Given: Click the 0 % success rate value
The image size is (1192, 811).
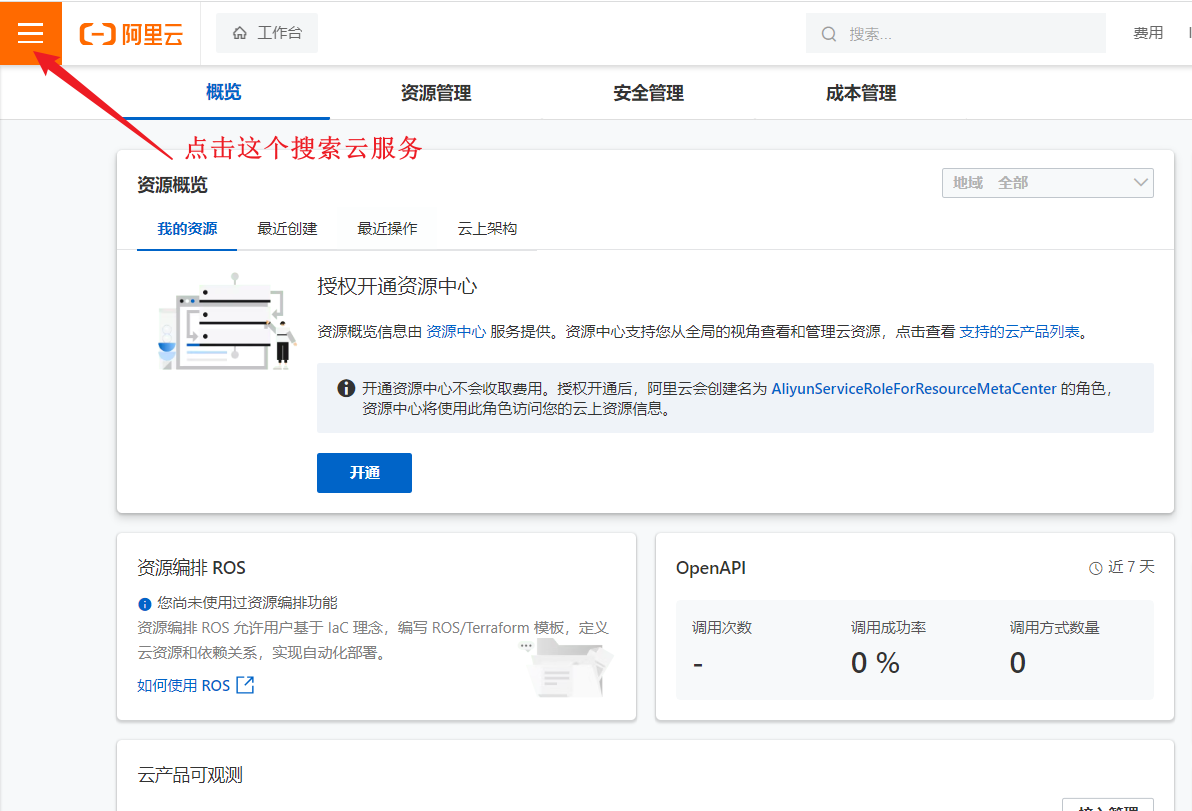Looking at the screenshot, I should [x=875, y=663].
